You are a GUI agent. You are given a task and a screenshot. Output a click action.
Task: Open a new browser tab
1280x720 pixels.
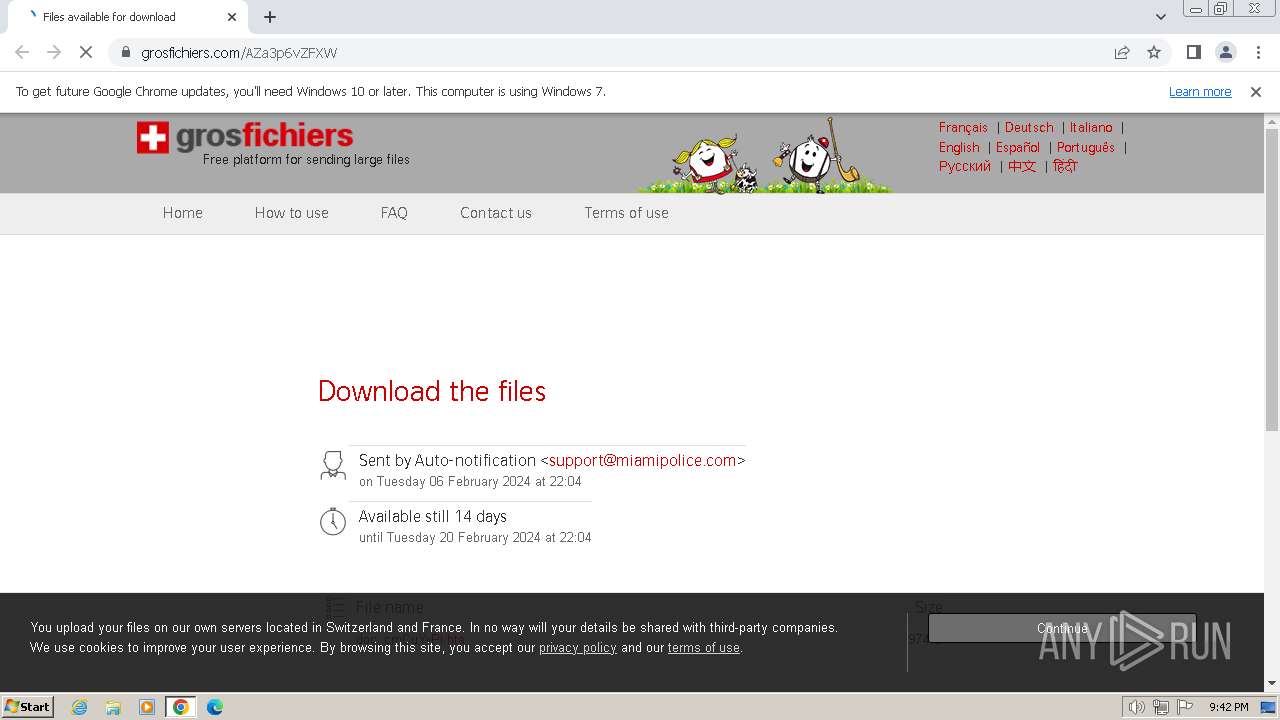(270, 17)
